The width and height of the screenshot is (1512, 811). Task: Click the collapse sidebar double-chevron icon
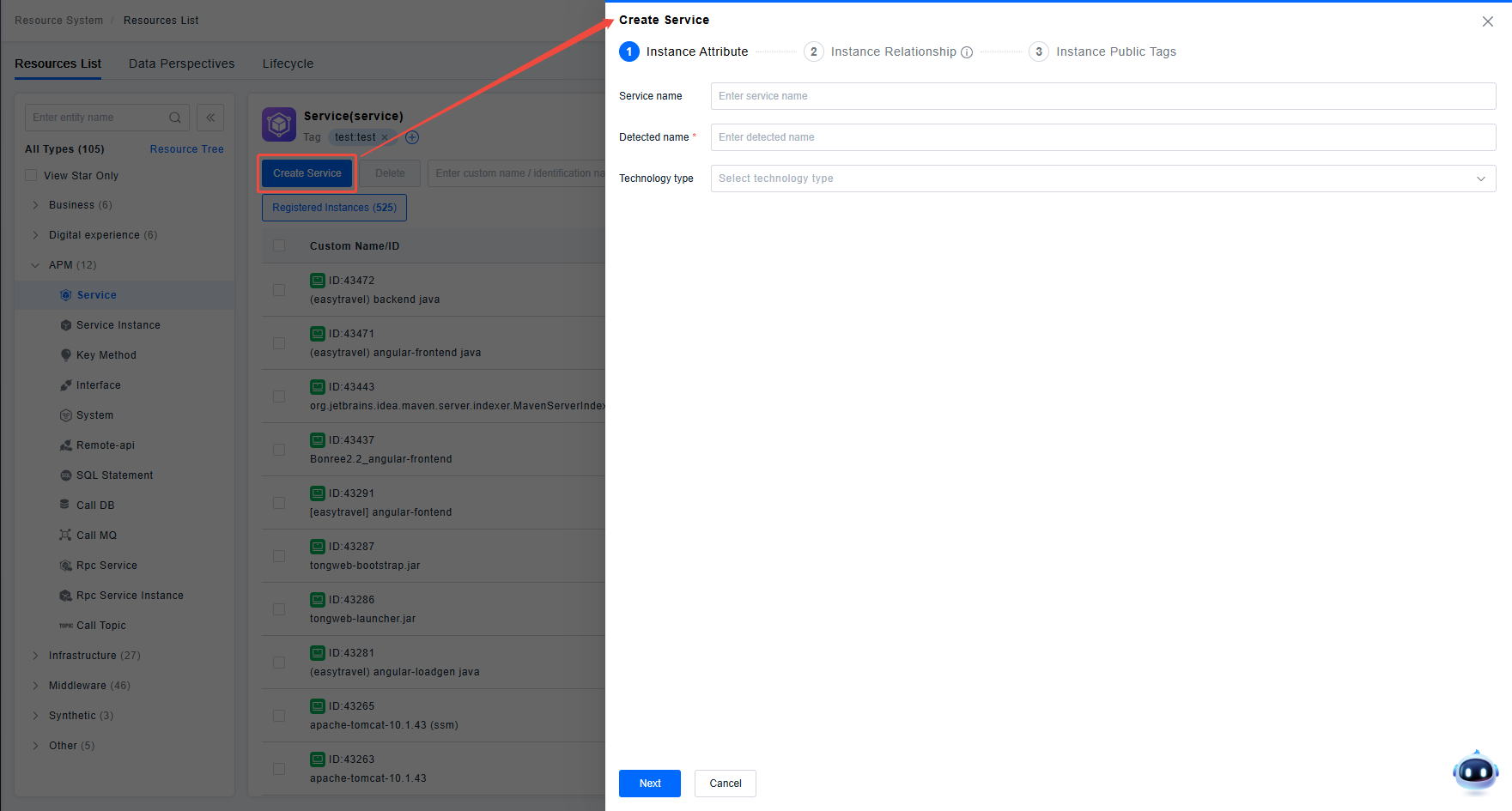click(x=210, y=118)
